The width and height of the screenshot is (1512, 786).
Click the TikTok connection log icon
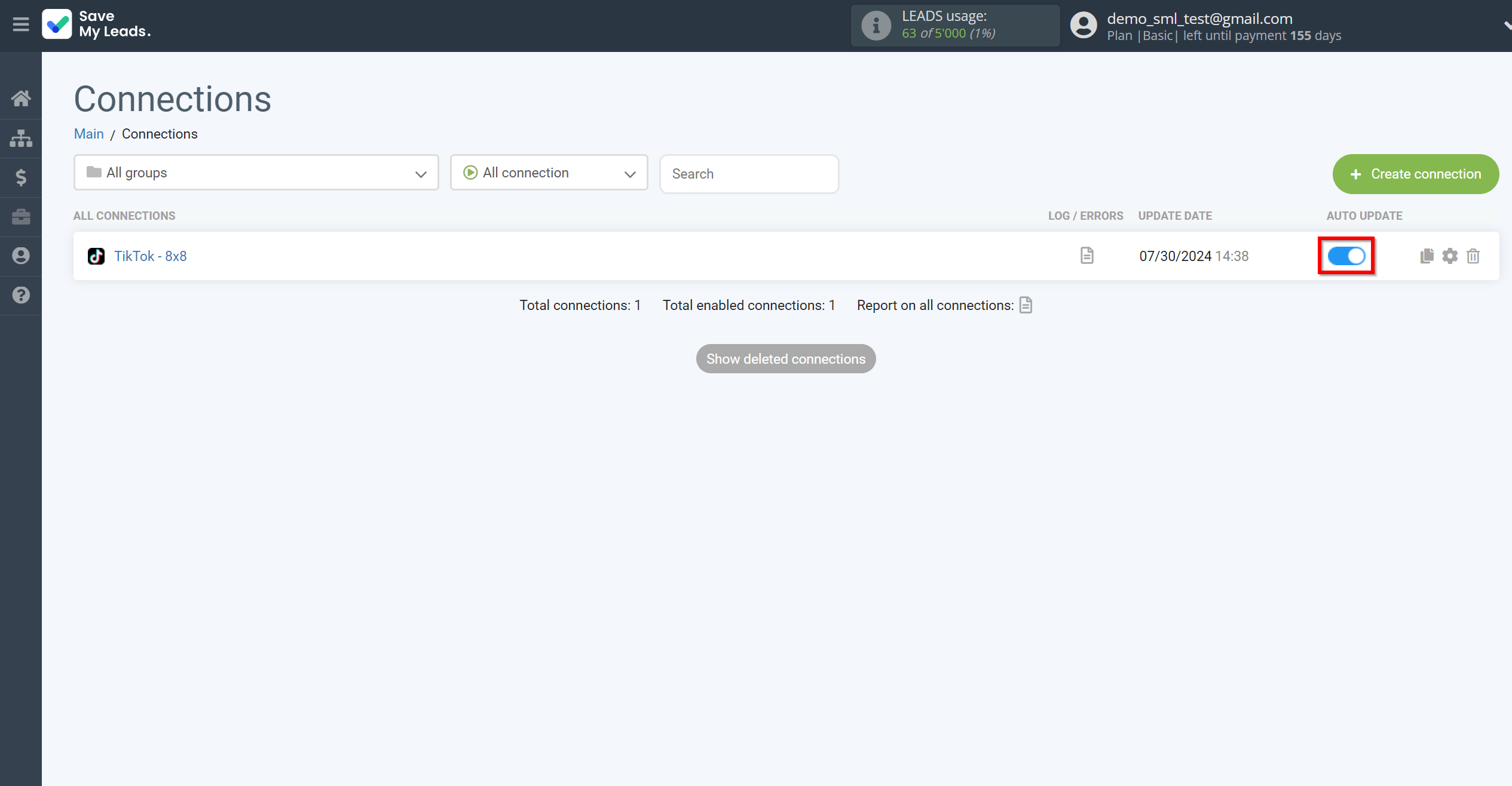tap(1086, 255)
